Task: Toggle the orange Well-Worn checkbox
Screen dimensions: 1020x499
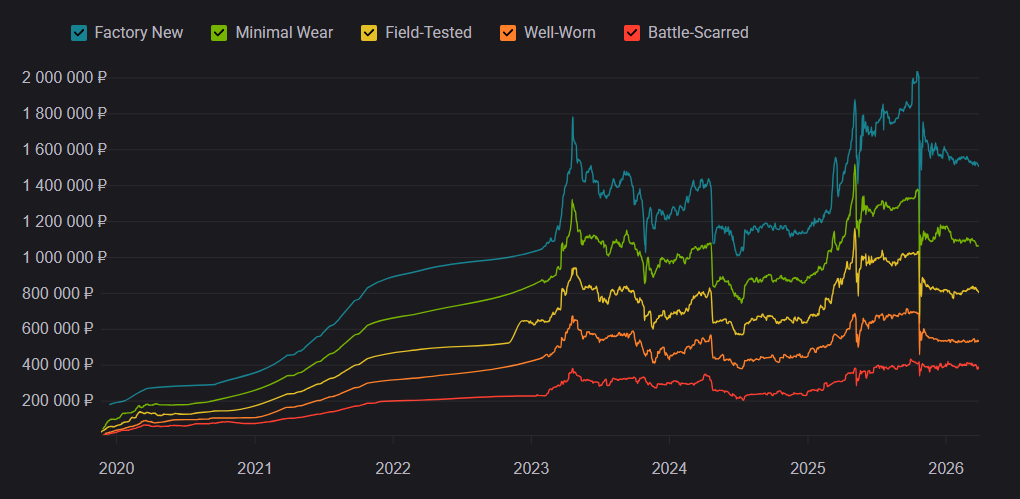Action: pyautogui.click(x=508, y=33)
